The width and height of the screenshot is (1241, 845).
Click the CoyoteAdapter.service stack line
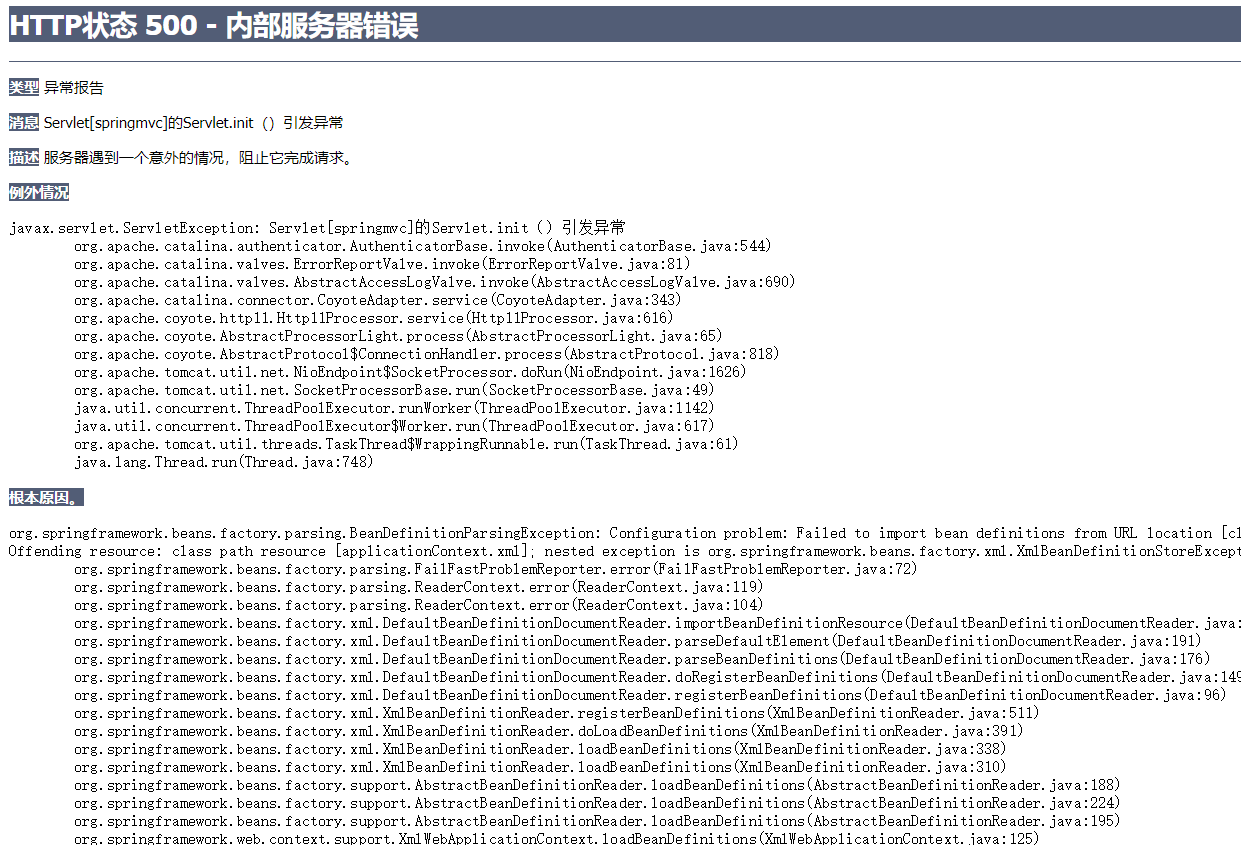(378, 300)
